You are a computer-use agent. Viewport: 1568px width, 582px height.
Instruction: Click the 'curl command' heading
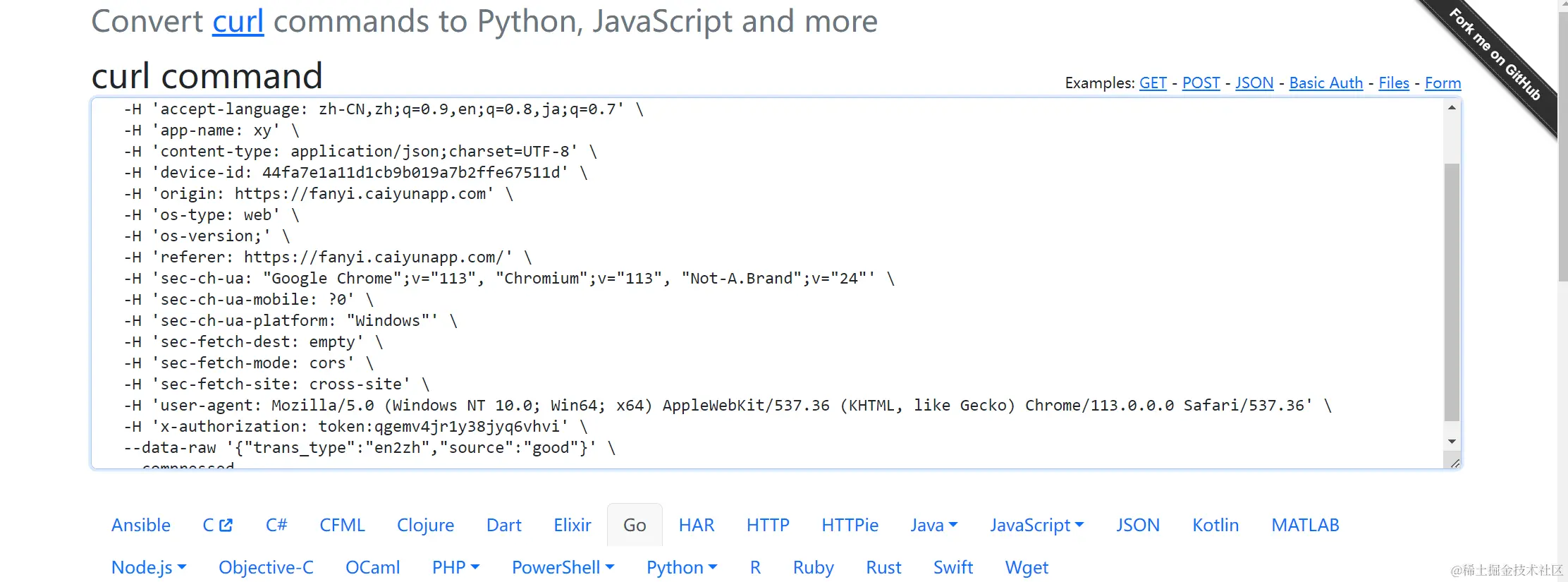coord(207,76)
